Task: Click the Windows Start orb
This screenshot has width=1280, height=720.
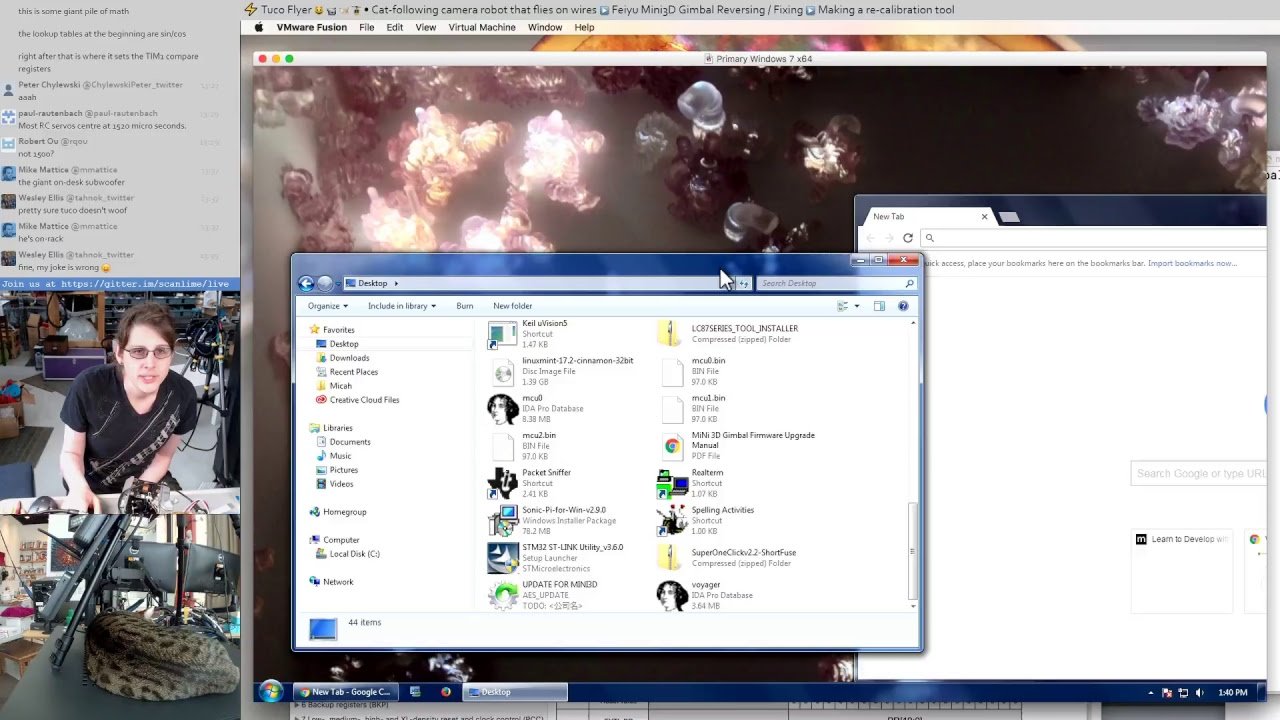Action: (271, 692)
